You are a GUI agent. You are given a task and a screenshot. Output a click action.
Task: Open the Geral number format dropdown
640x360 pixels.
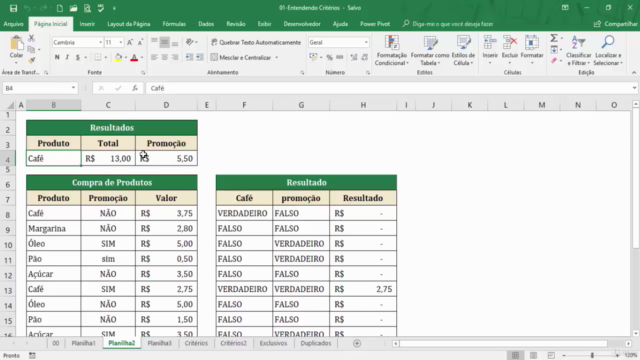click(x=366, y=42)
